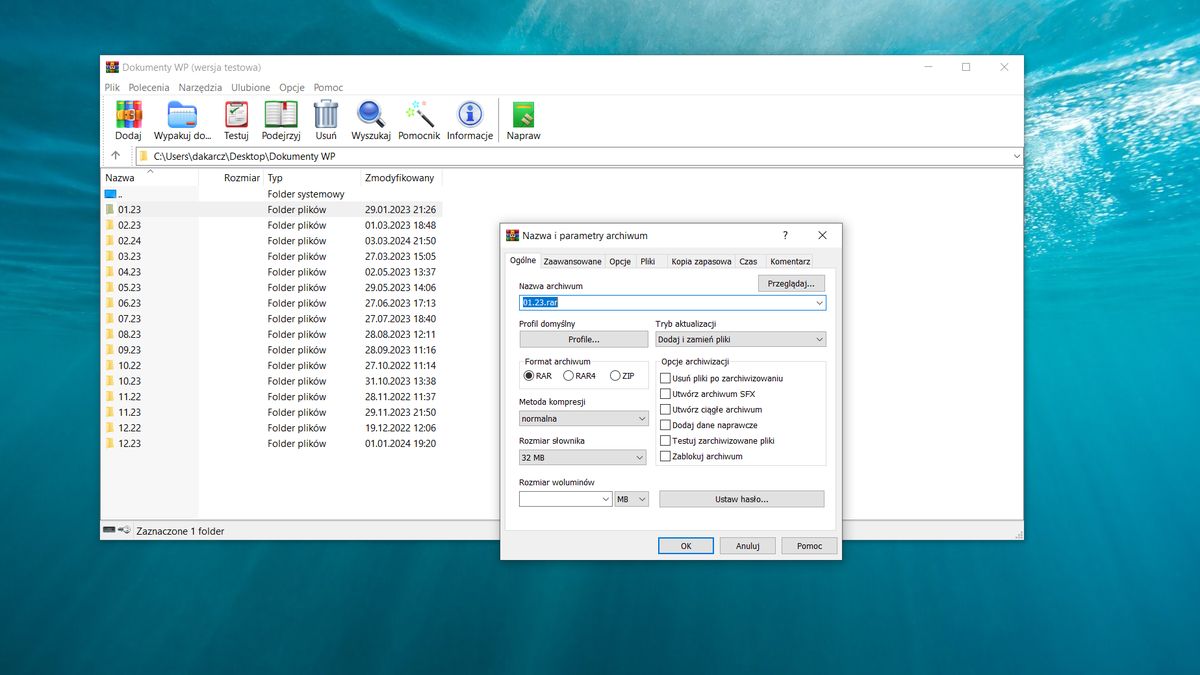Switch to the Zaawansowane tab
Screen dimensions: 1200x675
click(572, 261)
